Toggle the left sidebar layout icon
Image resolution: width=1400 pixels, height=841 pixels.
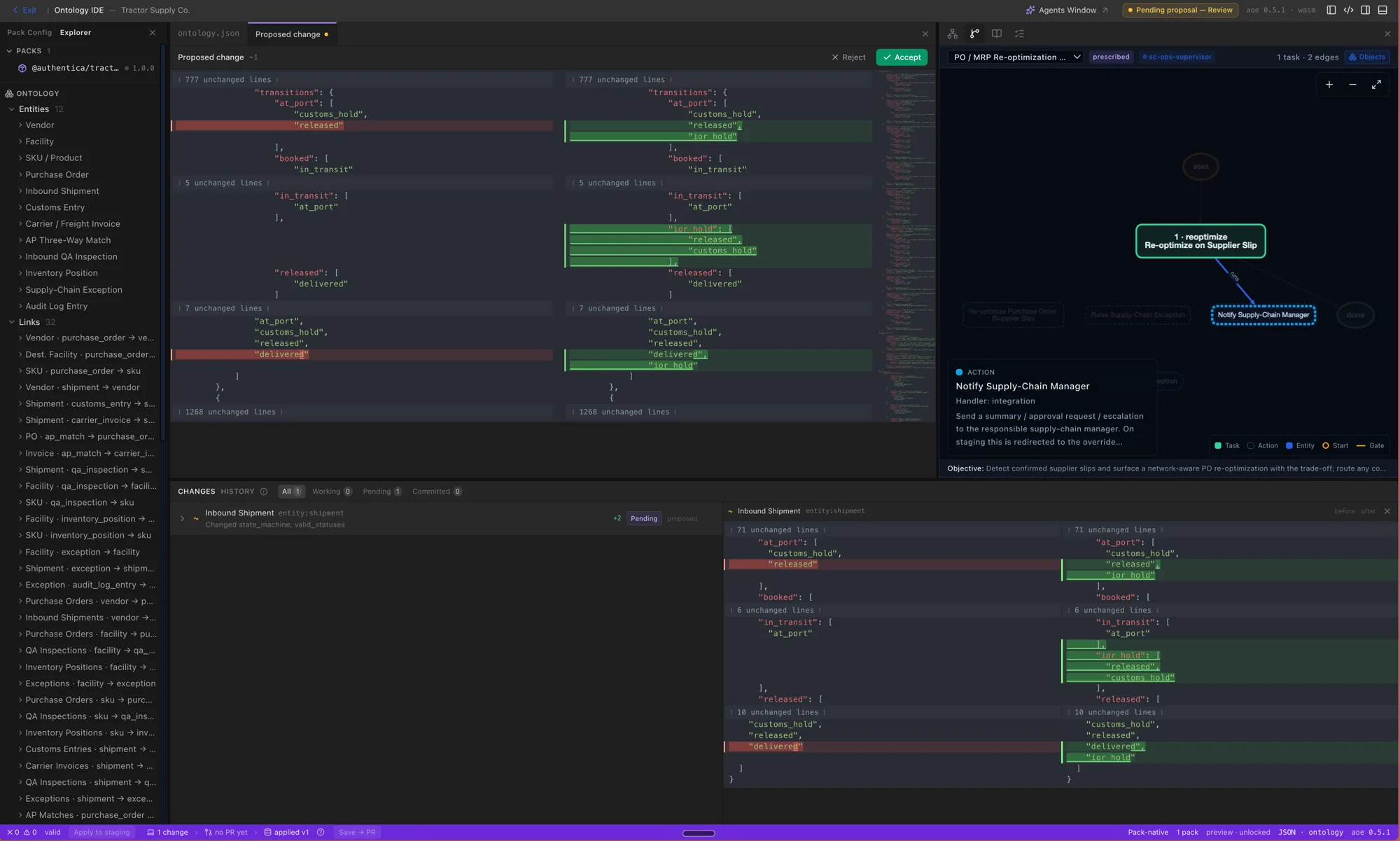click(x=1331, y=10)
